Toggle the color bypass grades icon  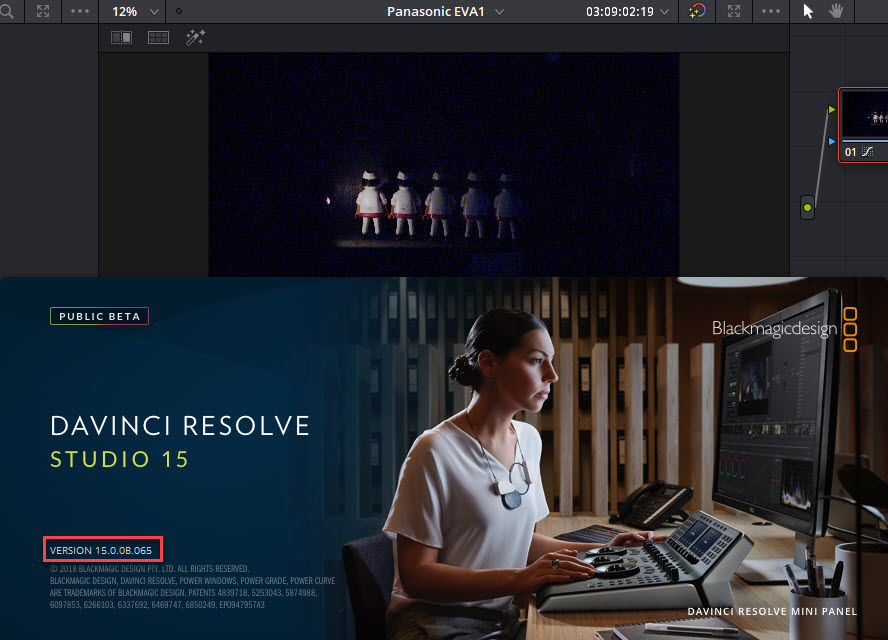(x=697, y=11)
